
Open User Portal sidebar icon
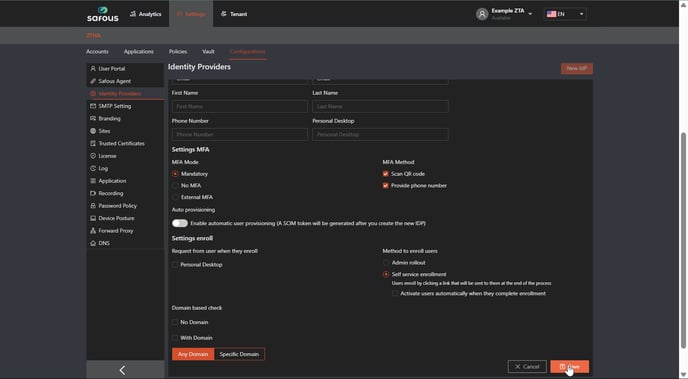tap(93, 68)
